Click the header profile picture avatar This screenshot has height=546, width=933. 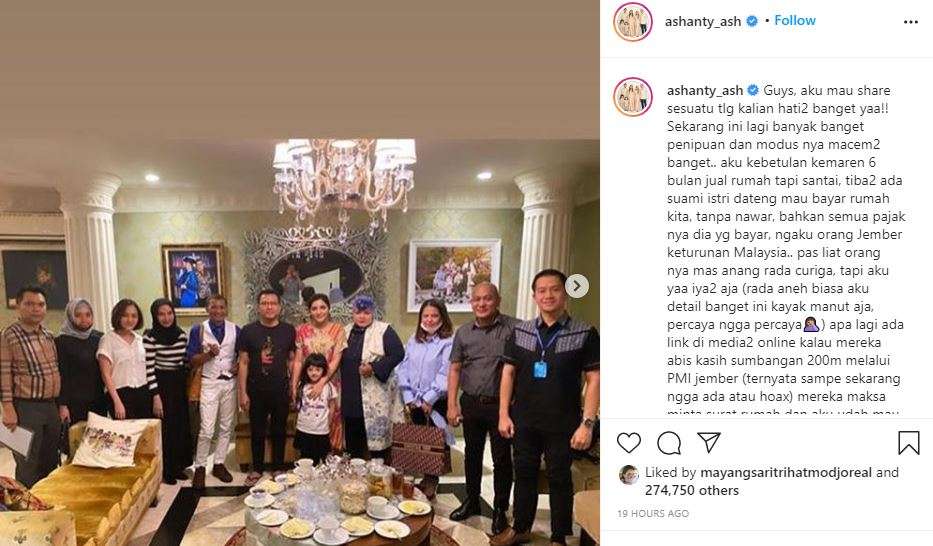pyautogui.click(x=633, y=21)
